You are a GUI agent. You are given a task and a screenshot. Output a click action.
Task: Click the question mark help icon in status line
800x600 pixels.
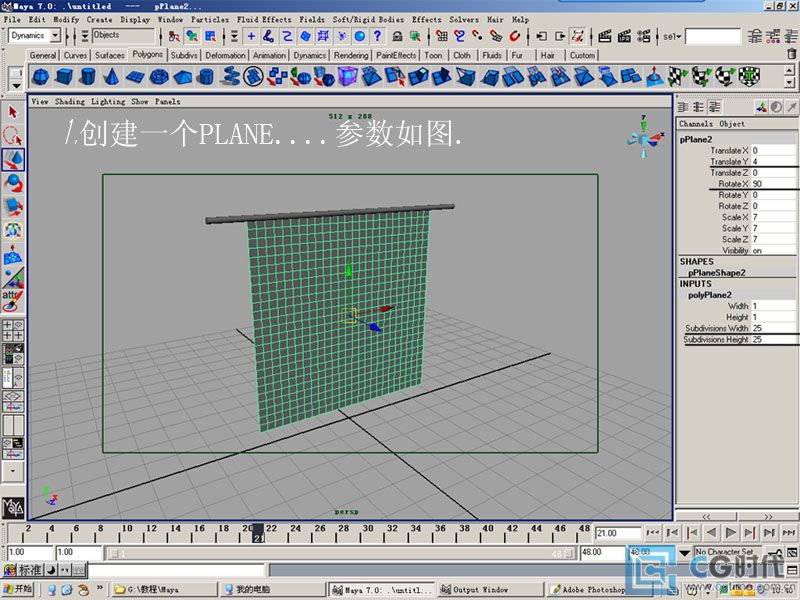tap(377, 36)
